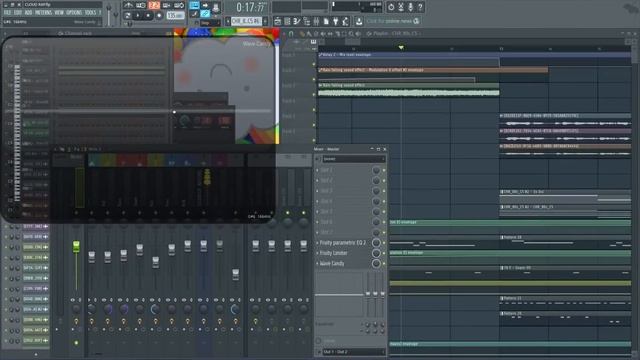The width and height of the screenshot is (640, 360).
Task: Toggle loop recording icon
Action: point(179,6)
